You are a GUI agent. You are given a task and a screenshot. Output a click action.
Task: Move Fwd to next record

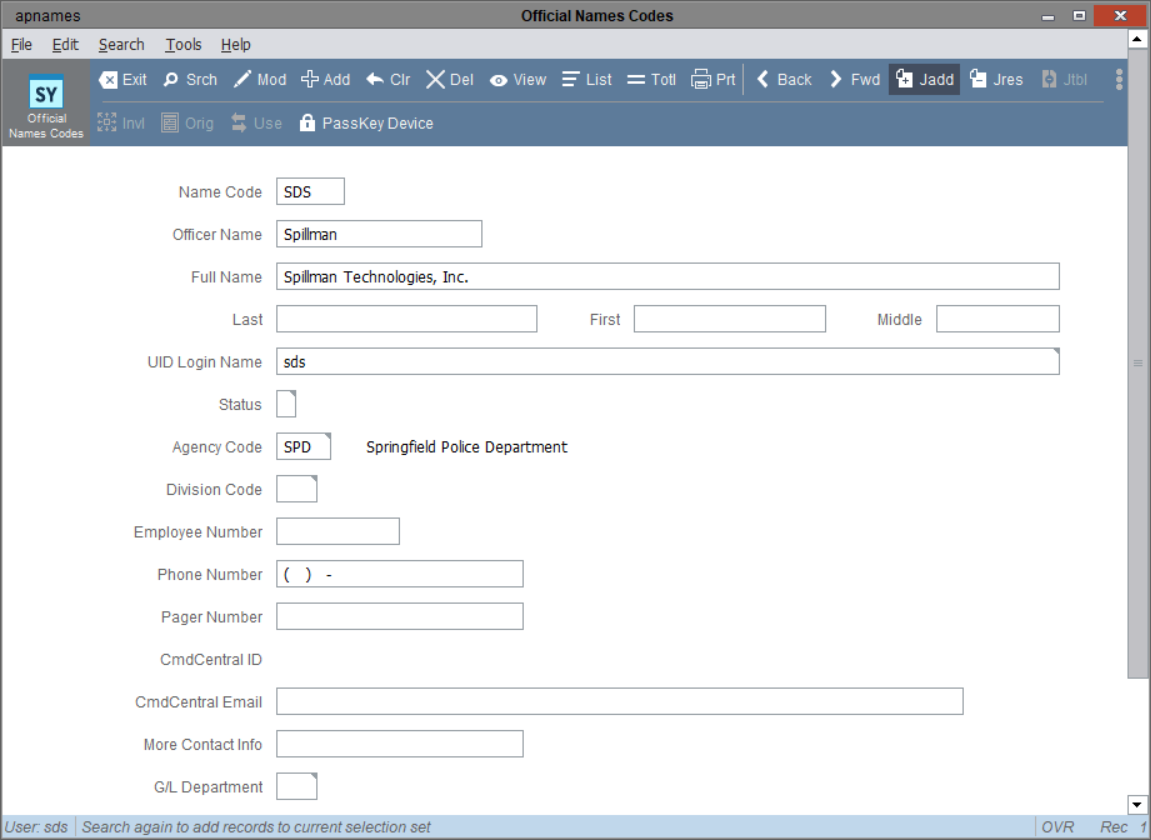(x=854, y=79)
